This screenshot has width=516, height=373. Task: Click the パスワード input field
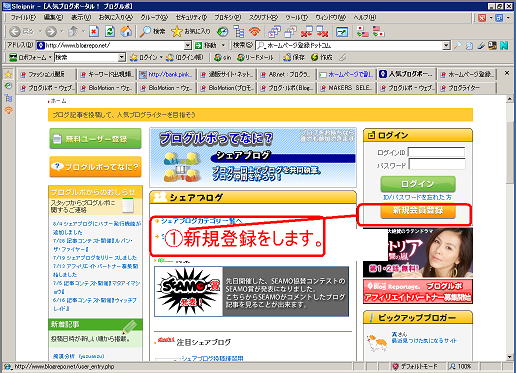click(437, 164)
